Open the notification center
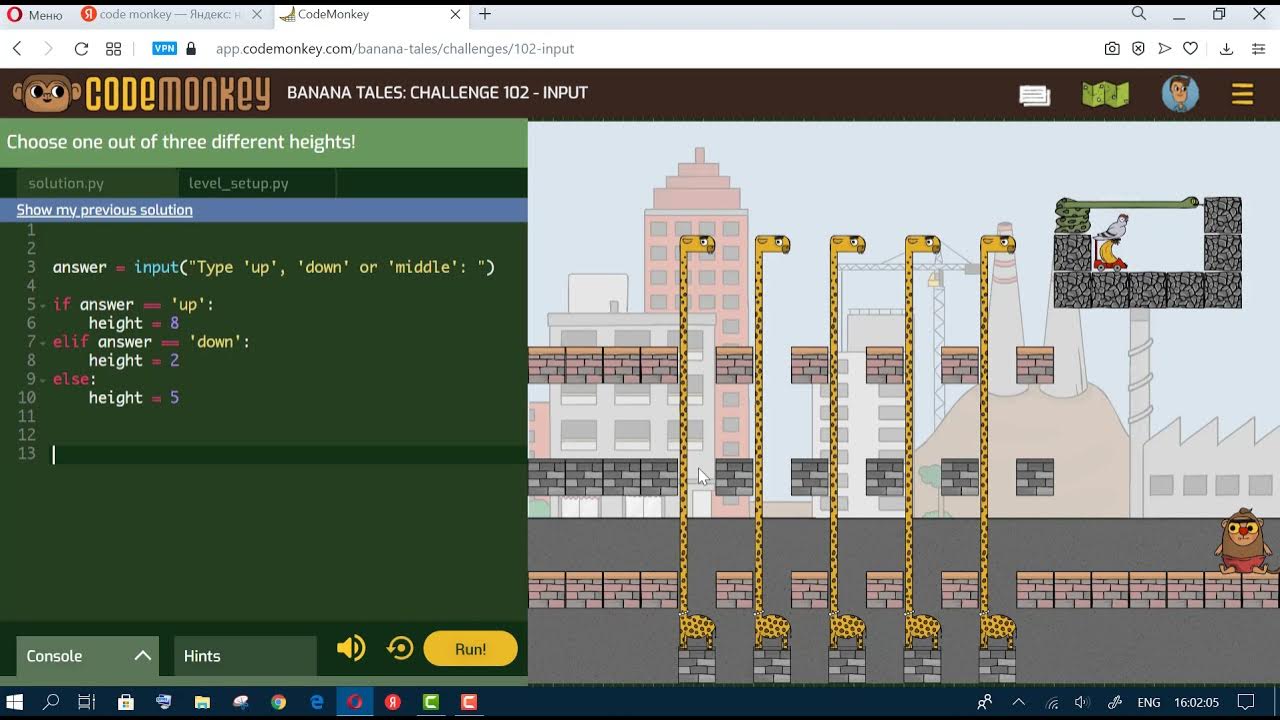Image resolution: width=1280 pixels, height=720 pixels. tap(1246, 702)
